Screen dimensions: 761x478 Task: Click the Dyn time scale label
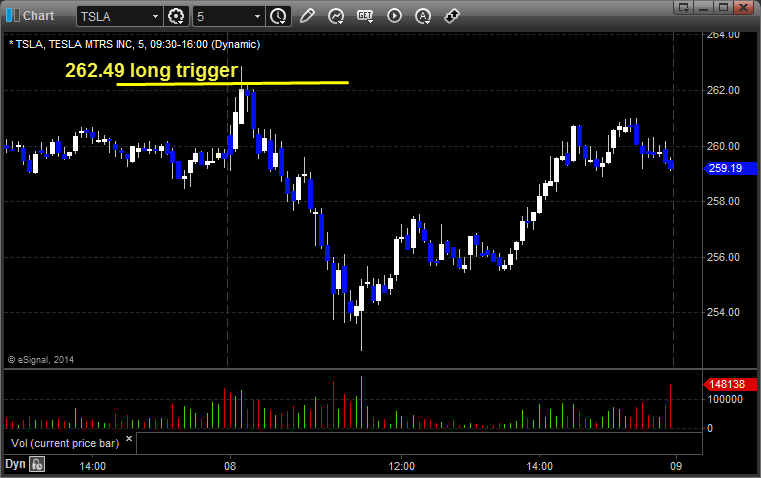click(x=15, y=464)
